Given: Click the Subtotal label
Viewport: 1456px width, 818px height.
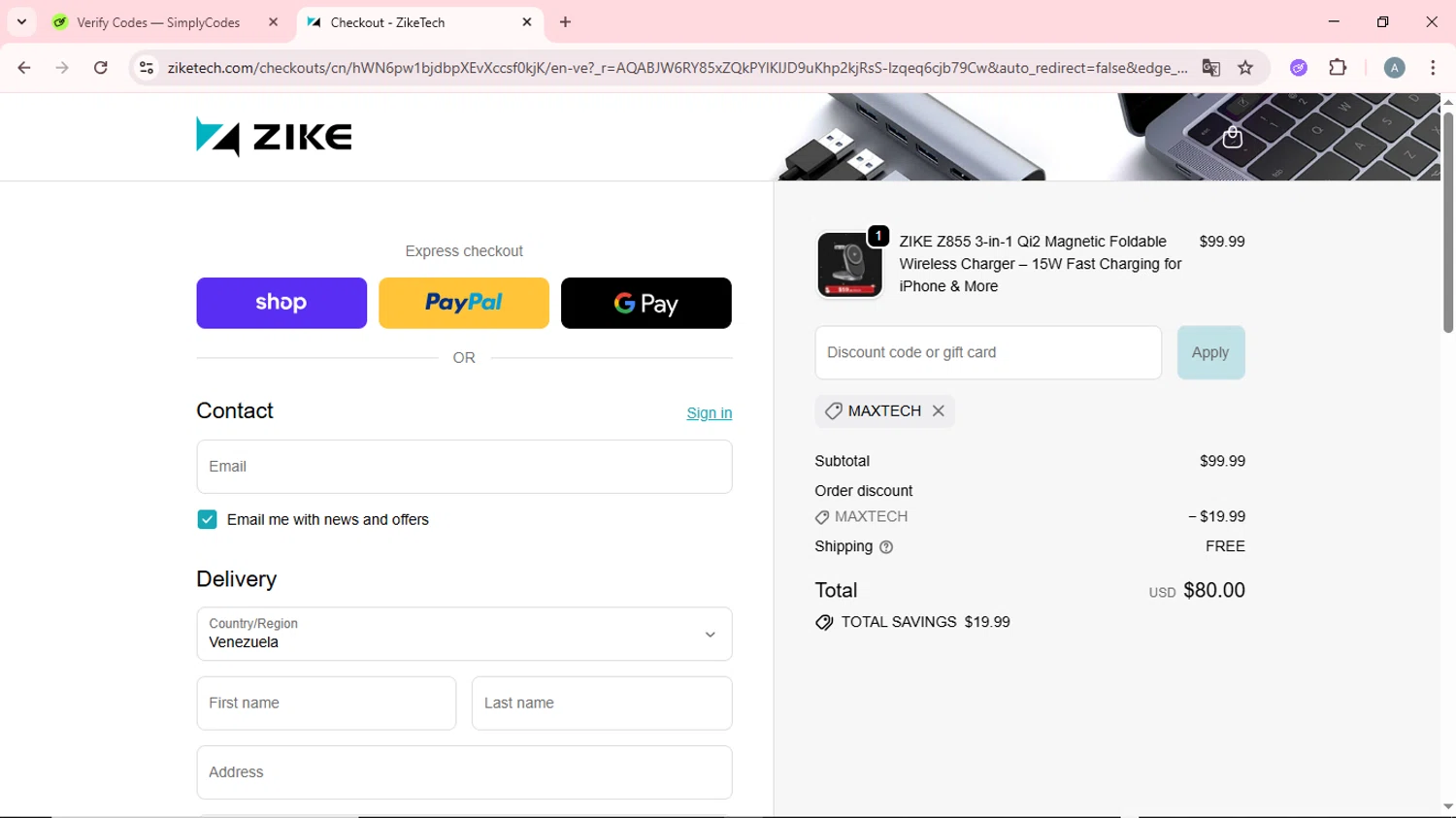Looking at the screenshot, I should [x=842, y=461].
